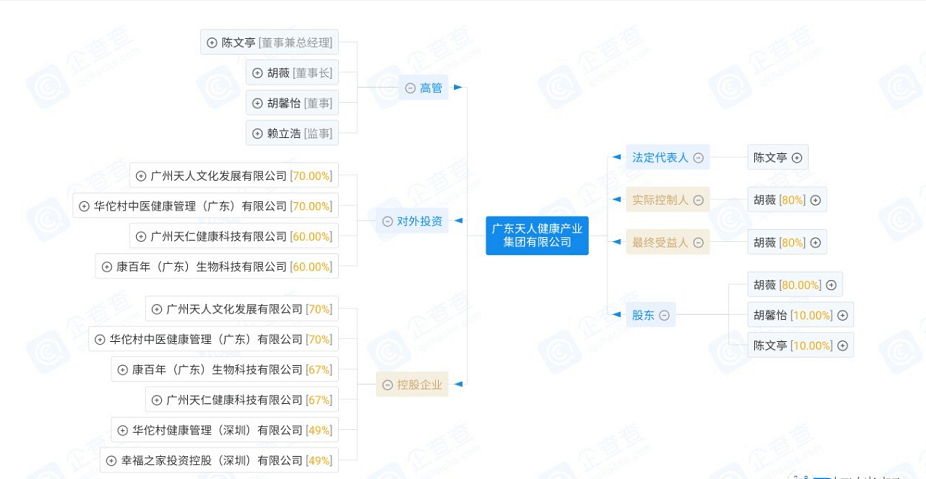Click plus icon beside 陈文亭 董事兼总经理
Image resolution: width=926 pixels, height=479 pixels.
click(x=212, y=42)
